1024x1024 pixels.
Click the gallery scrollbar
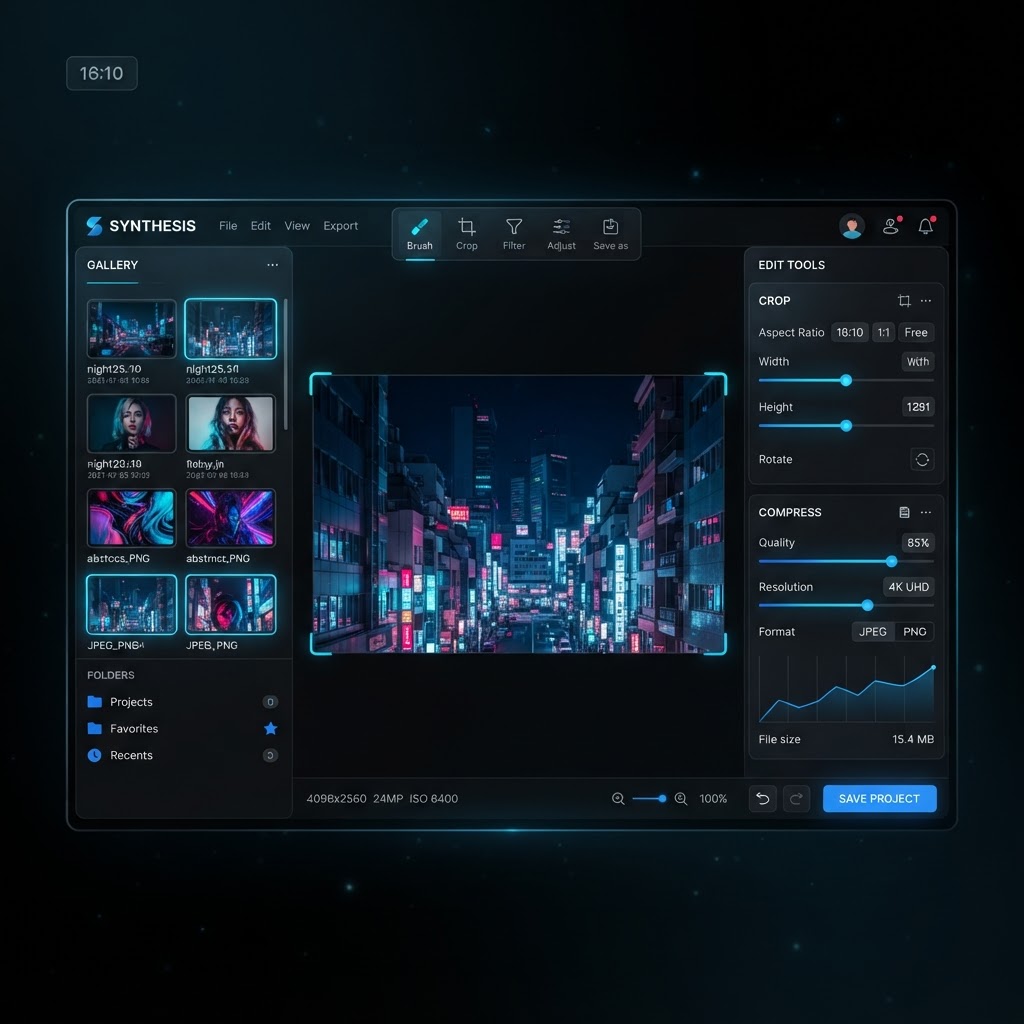click(x=285, y=364)
